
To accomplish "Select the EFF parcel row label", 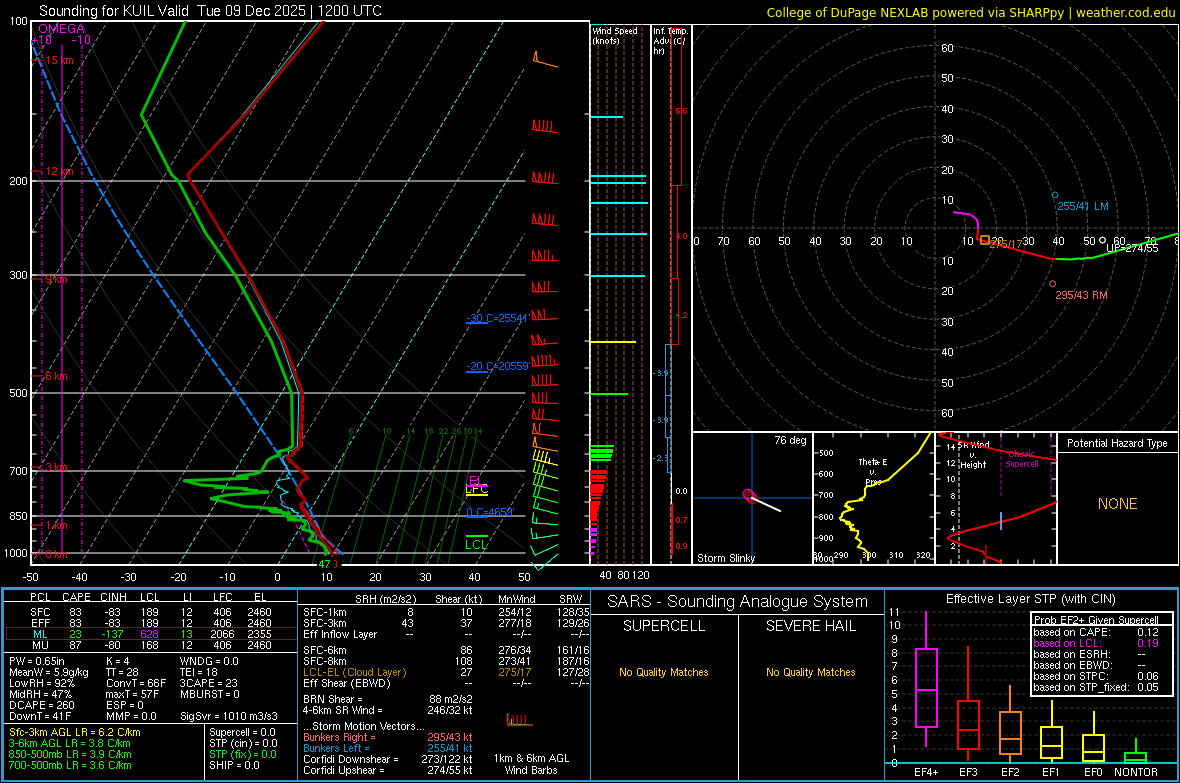I will (40, 623).
